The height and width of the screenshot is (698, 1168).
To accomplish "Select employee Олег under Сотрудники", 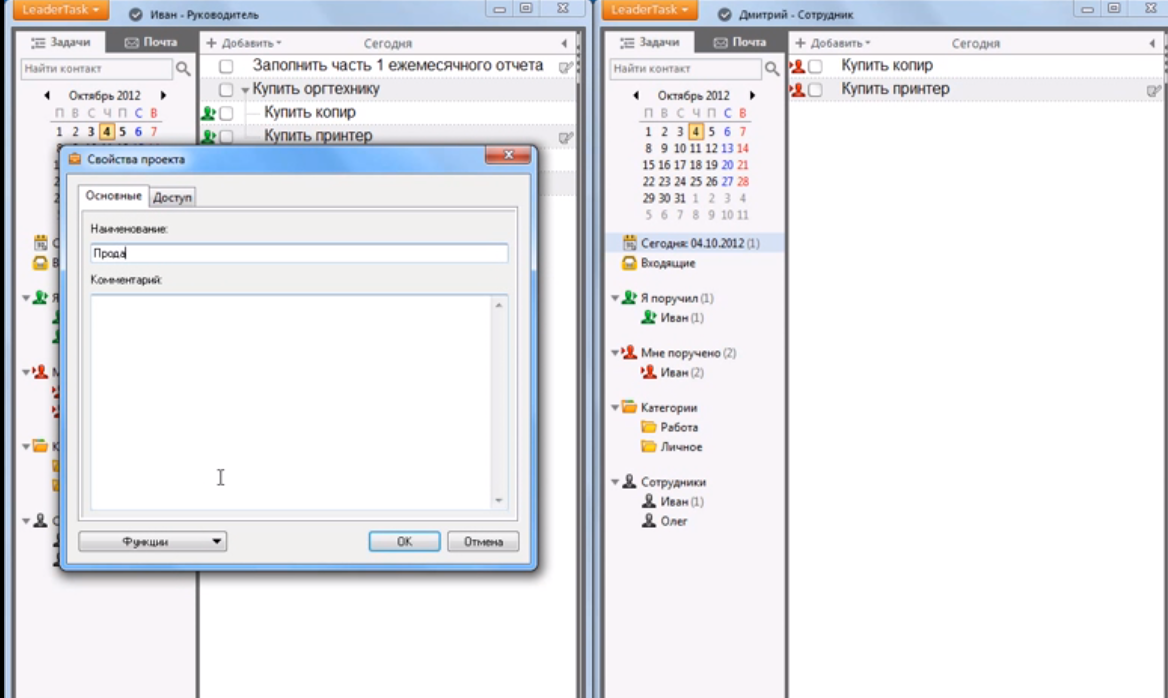I will pyautogui.click(x=673, y=521).
